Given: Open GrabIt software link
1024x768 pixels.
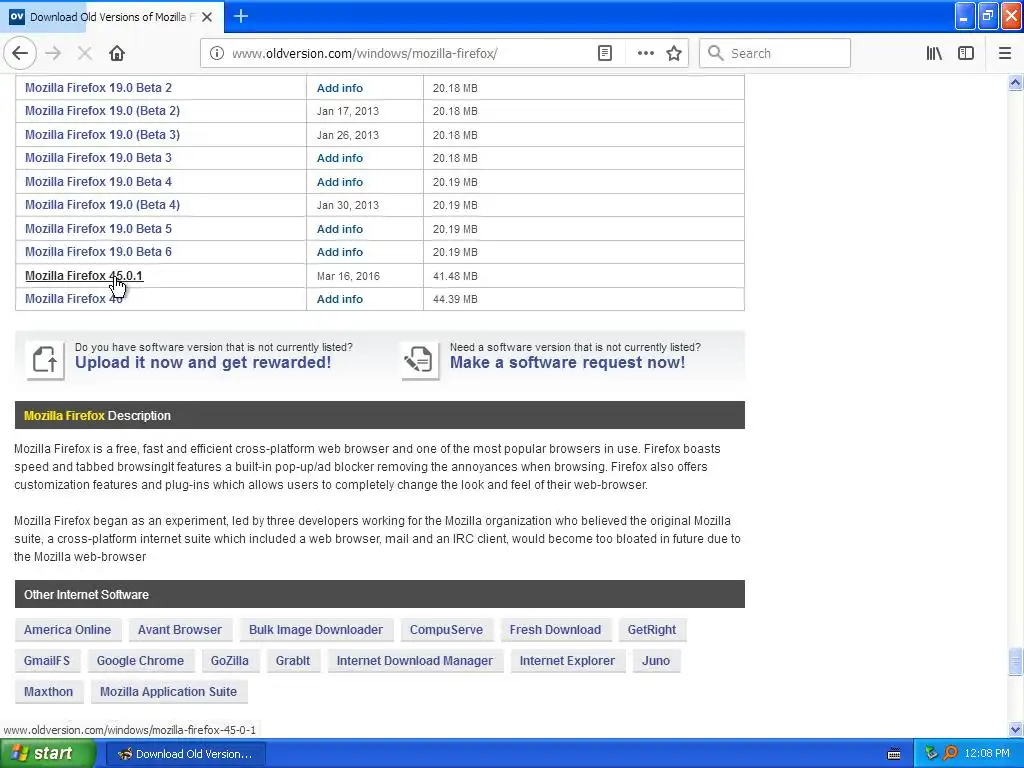Looking at the screenshot, I should (x=293, y=660).
